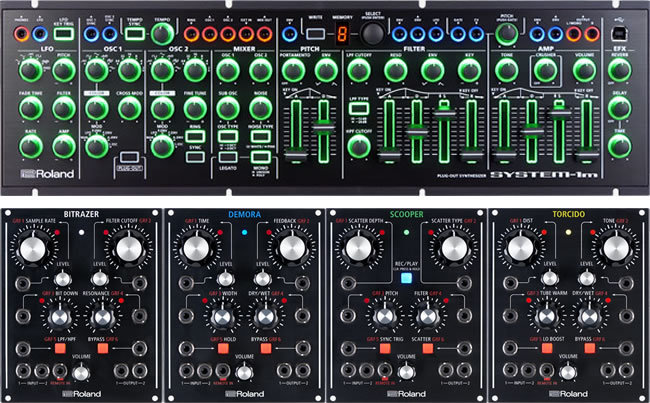The width and height of the screenshot is (650, 403).
Task: Click the Bitrazer OUTPUT 2 jack
Action: click(x=140, y=370)
